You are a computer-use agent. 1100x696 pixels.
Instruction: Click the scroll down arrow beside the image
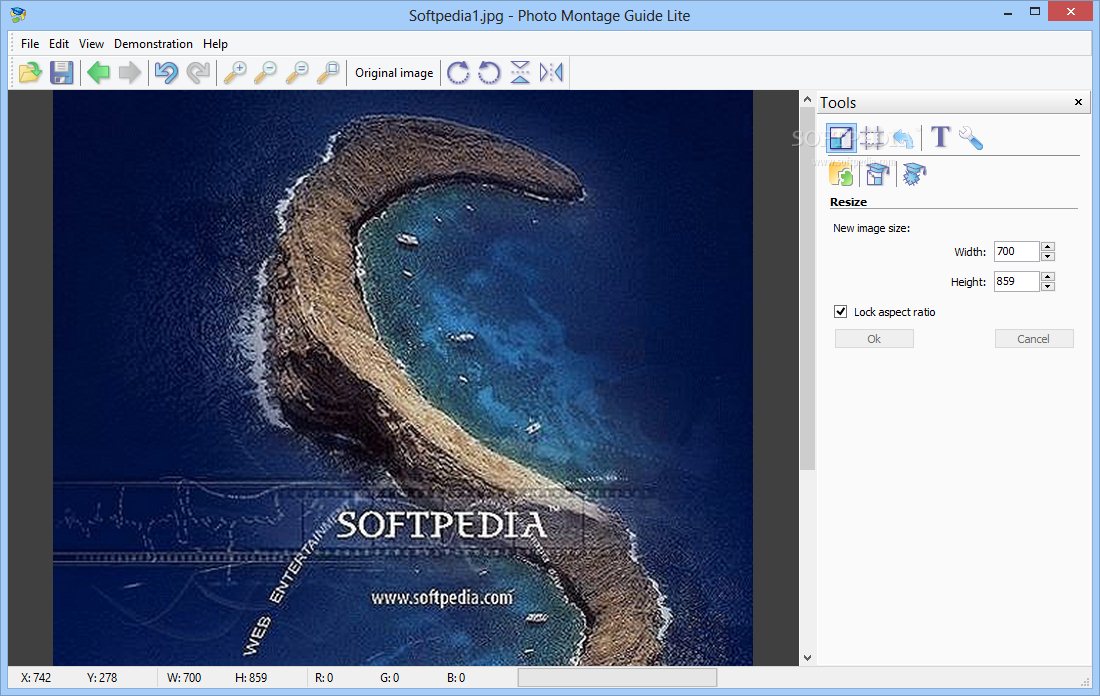coord(807,657)
